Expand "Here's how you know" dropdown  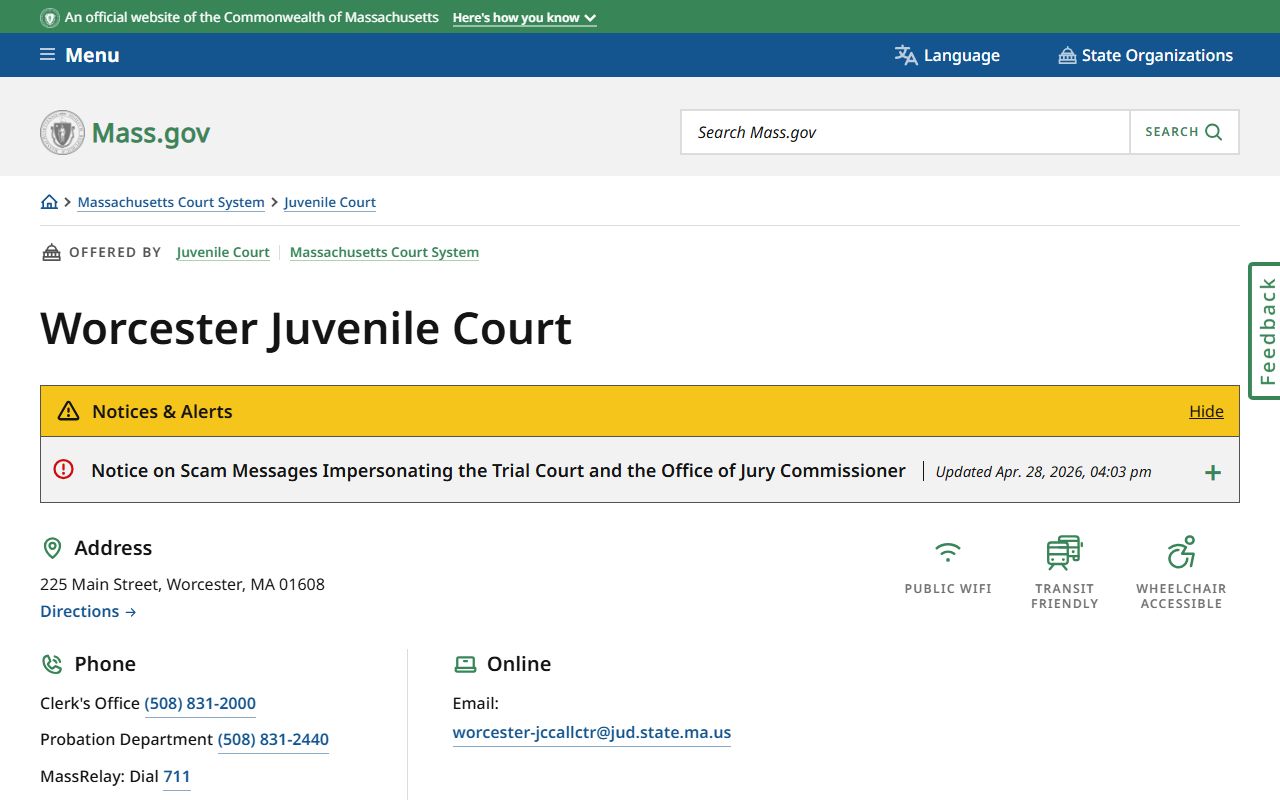point(524,18)
